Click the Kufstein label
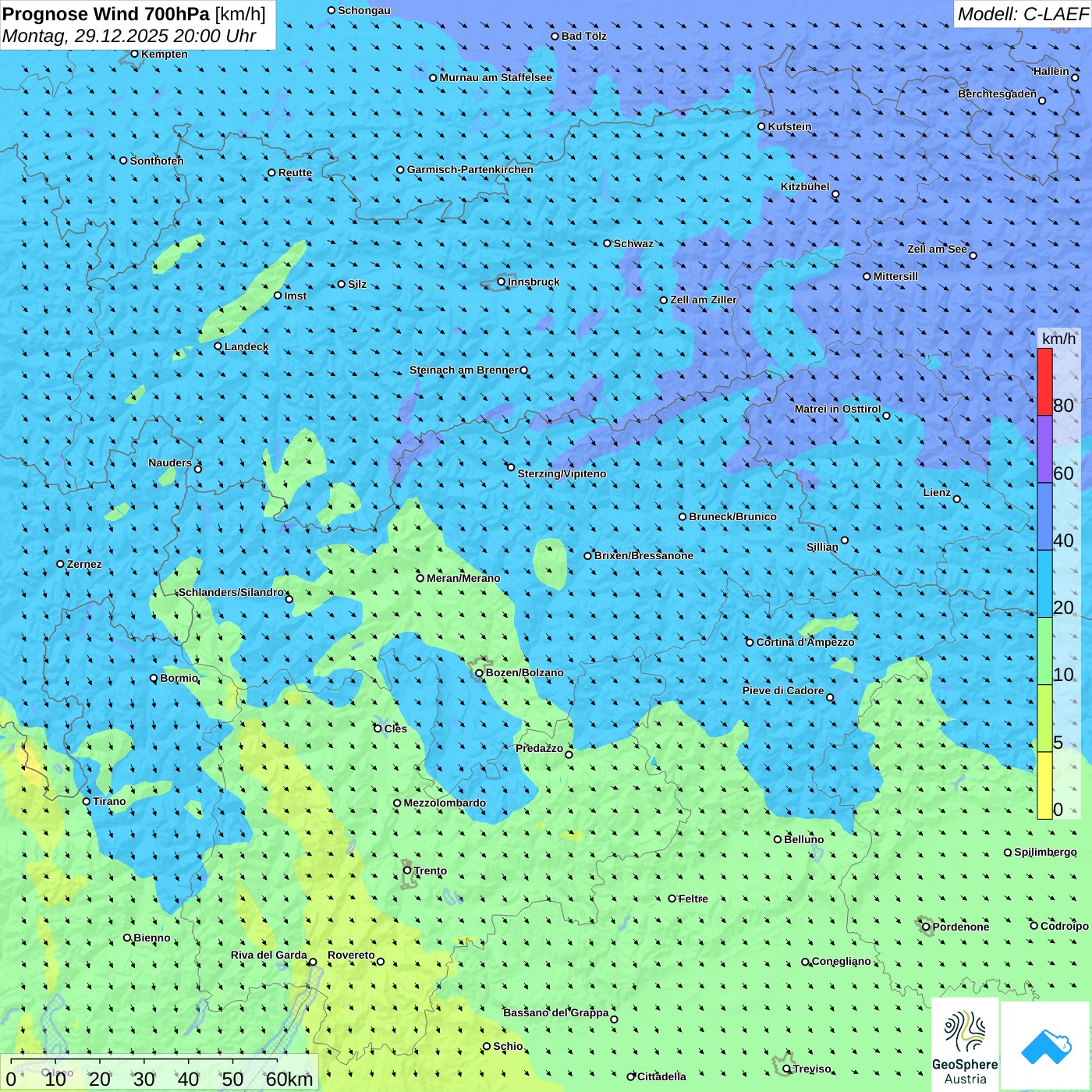Viewport: 1092px width, 1092px height. (789, 126)
